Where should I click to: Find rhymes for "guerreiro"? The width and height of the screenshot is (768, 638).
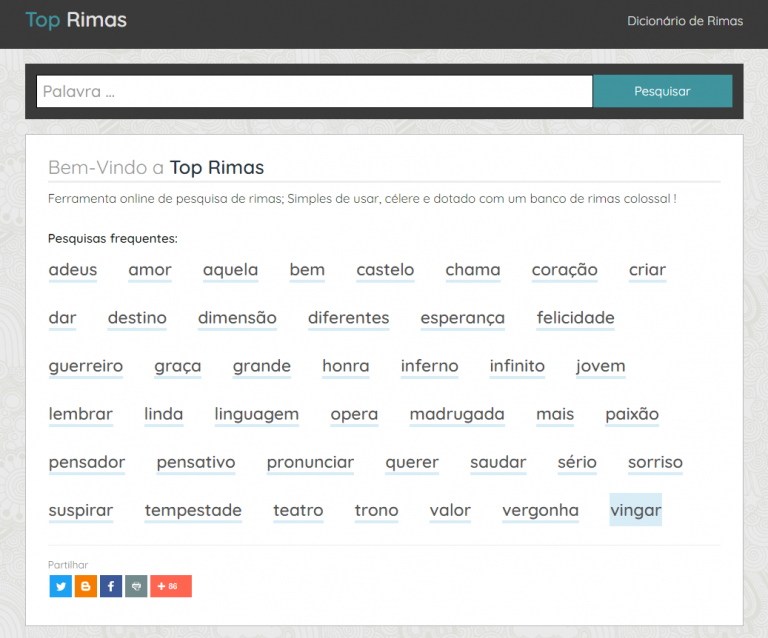(x=86, y=366)
